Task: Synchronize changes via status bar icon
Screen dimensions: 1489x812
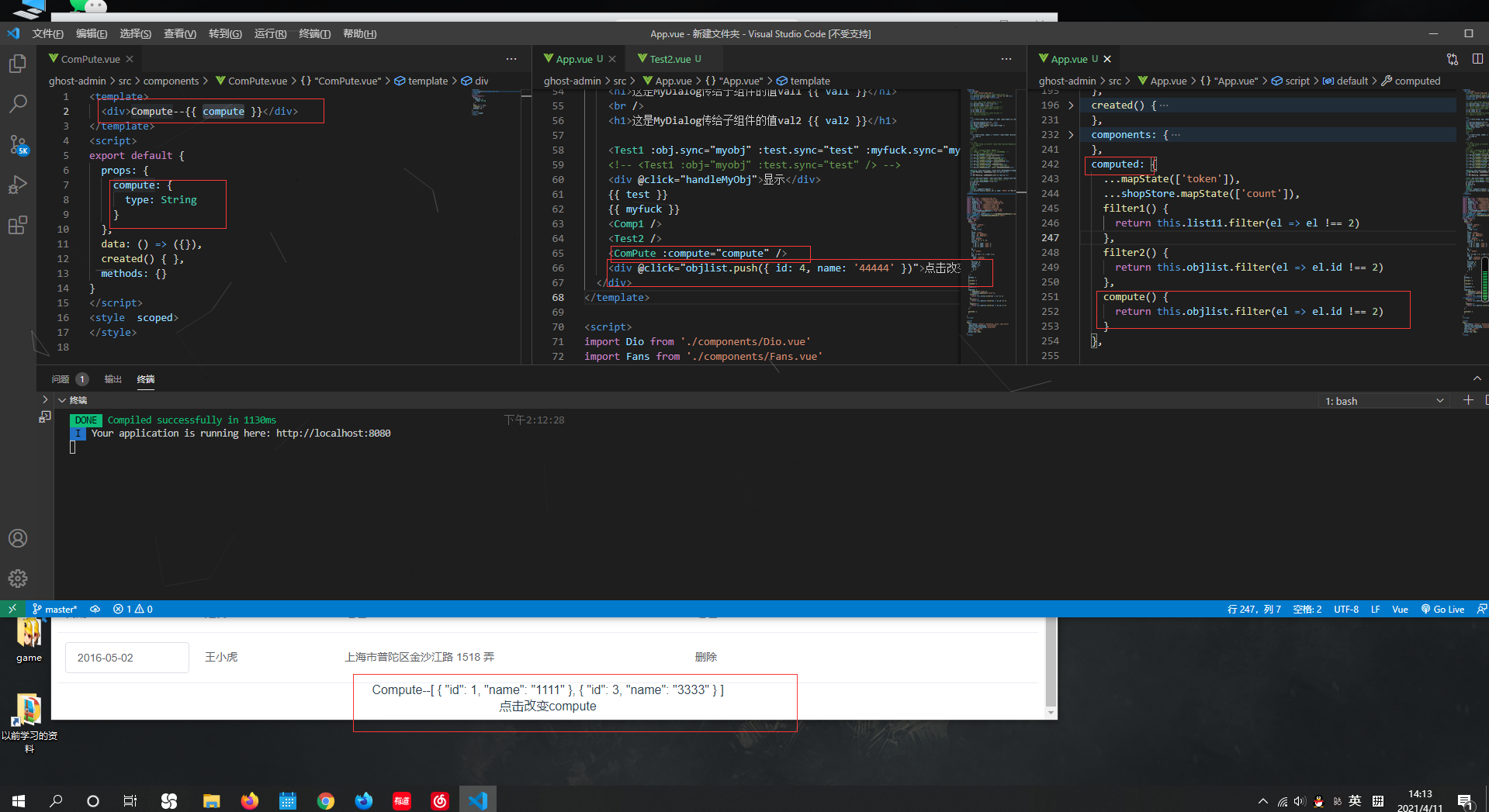Action: click(x=95, y=609)
